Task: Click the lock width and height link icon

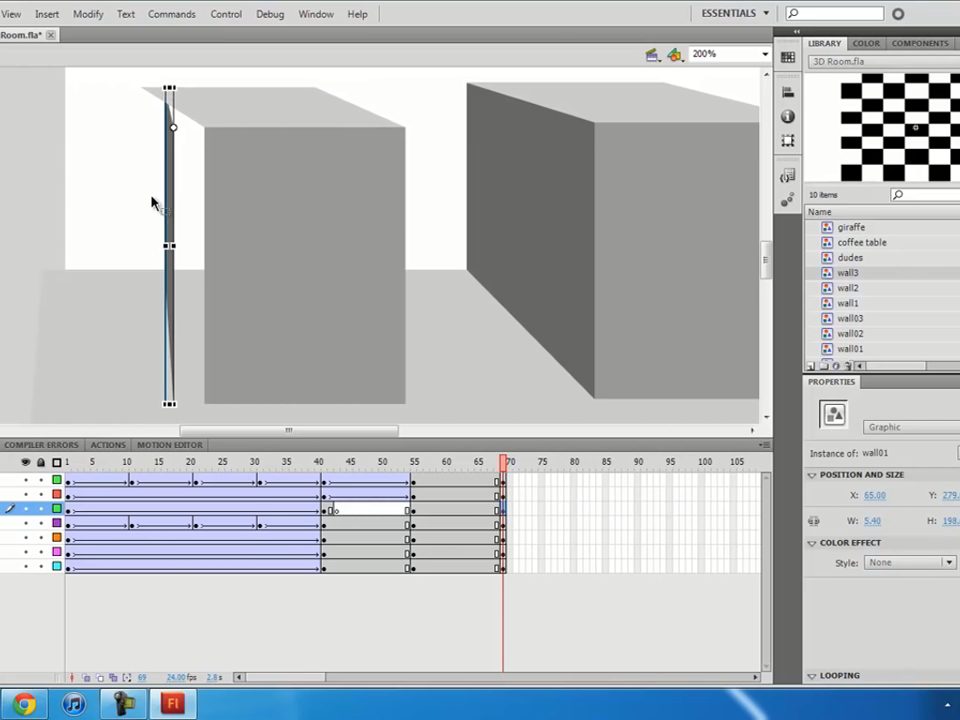Action: (x=814, y=521)
